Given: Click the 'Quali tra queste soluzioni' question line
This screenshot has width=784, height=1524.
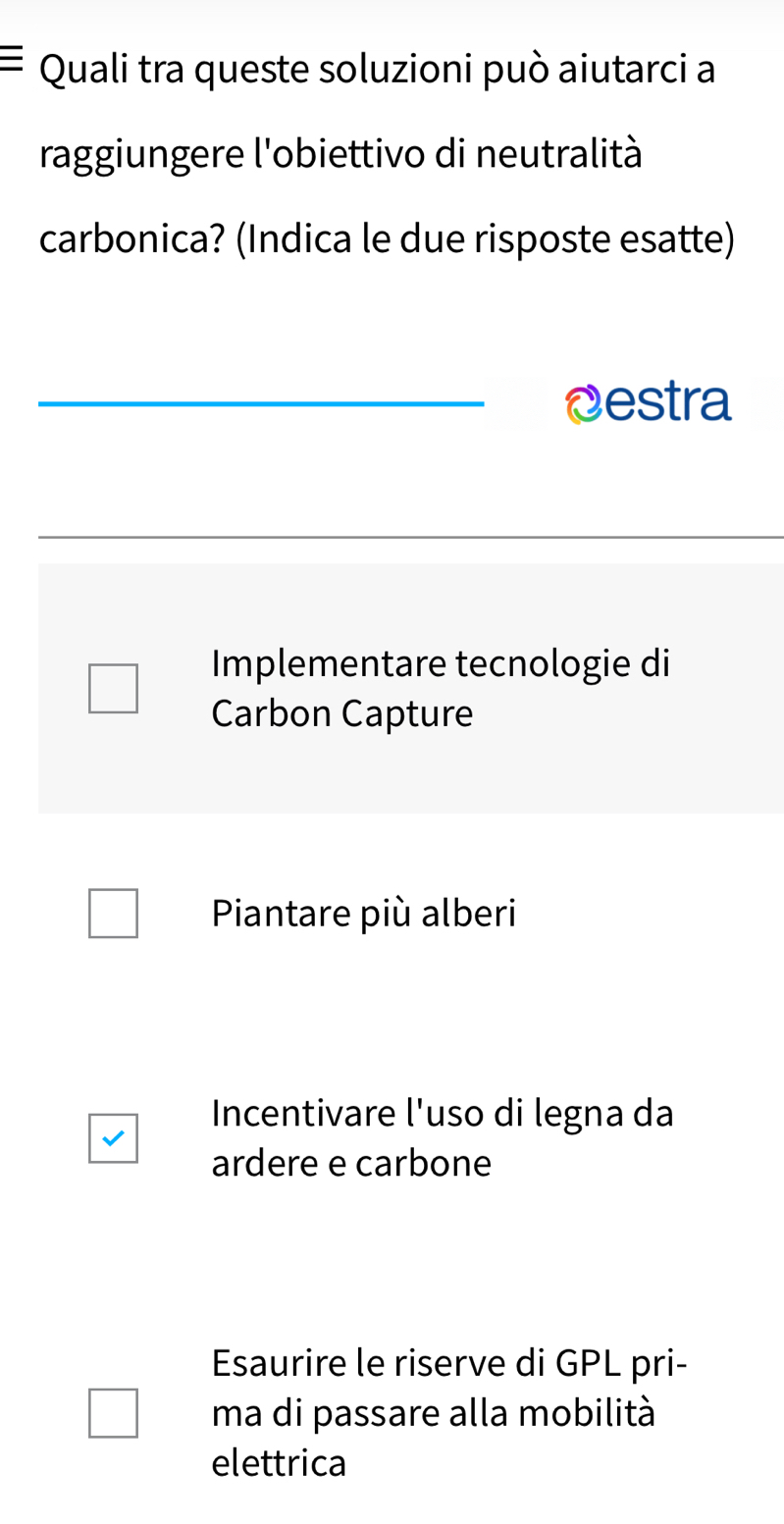Looking at the screenshot, I should (378, 70).
